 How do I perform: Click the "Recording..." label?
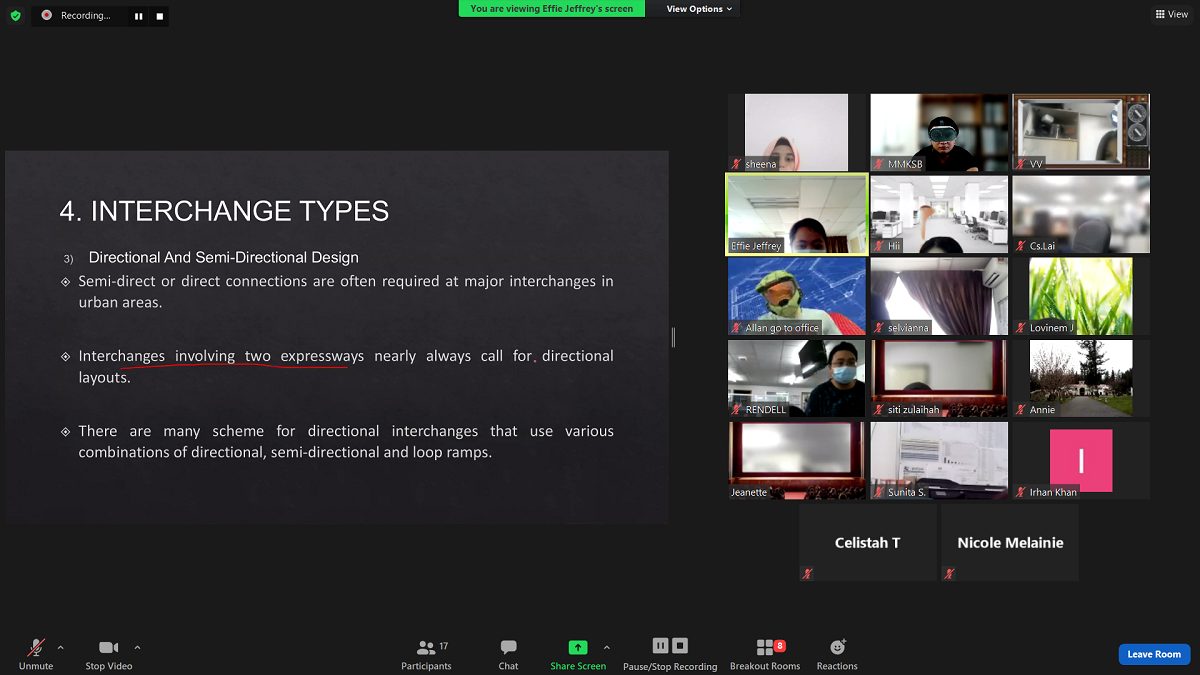(85, 16)
